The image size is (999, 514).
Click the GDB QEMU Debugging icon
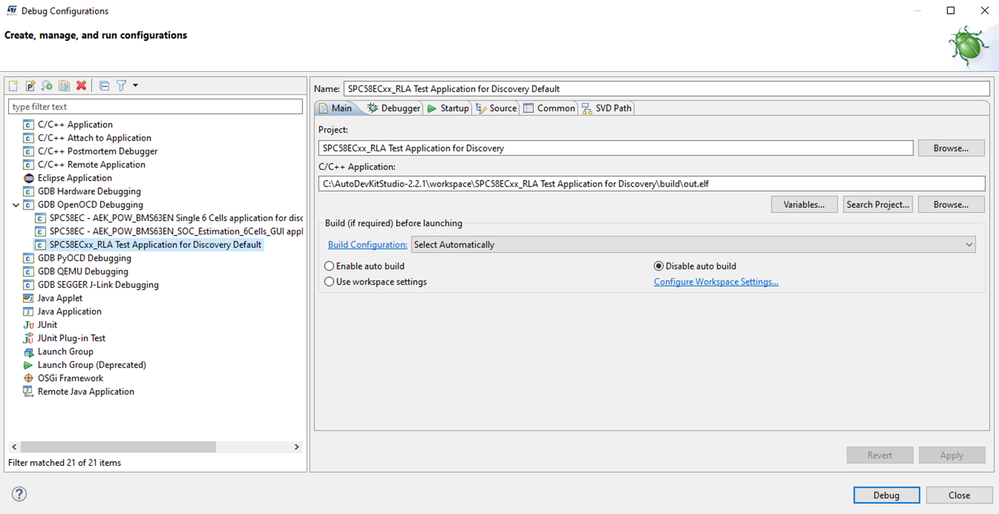click(x=28, y=271)
